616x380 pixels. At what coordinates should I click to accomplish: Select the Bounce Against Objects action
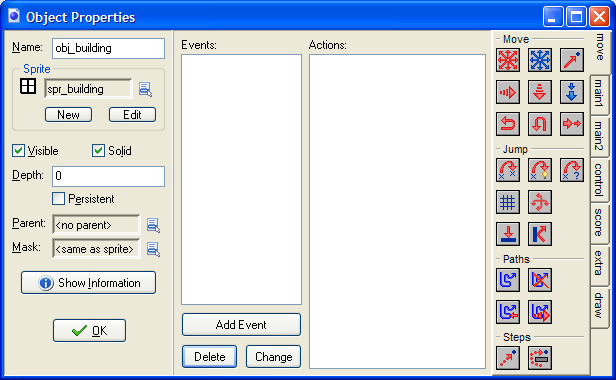pyautogui.click(x=540, y=234)
